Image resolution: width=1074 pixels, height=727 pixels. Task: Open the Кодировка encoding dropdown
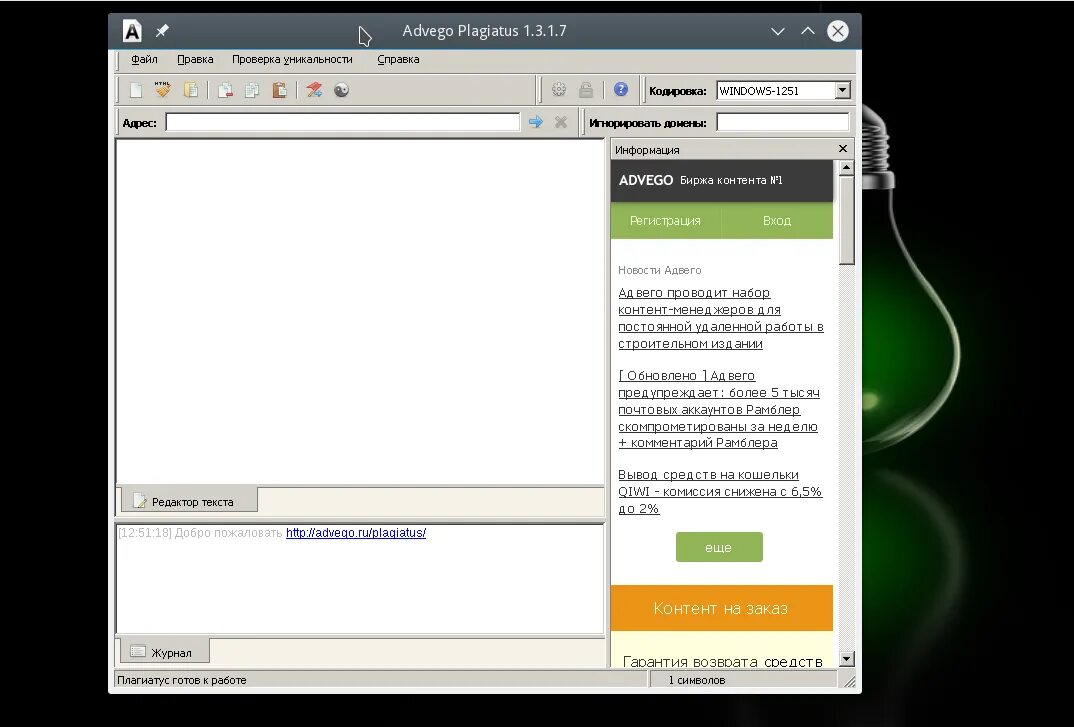[x=842, y=90]
